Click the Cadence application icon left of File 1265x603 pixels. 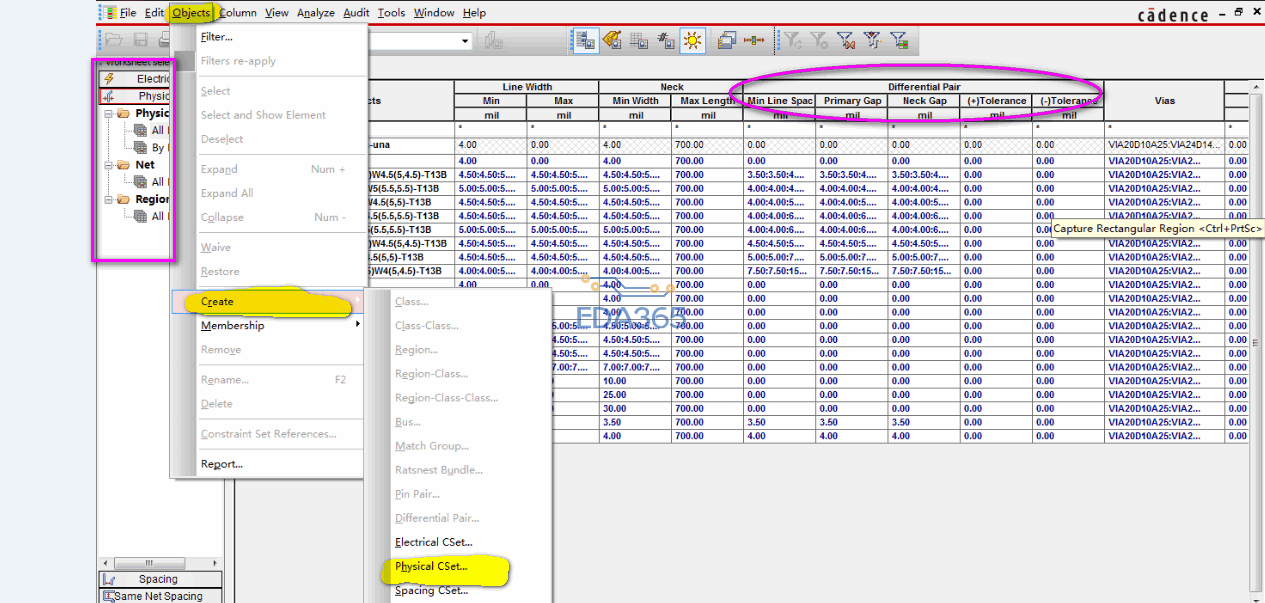(x=109, y=13)
